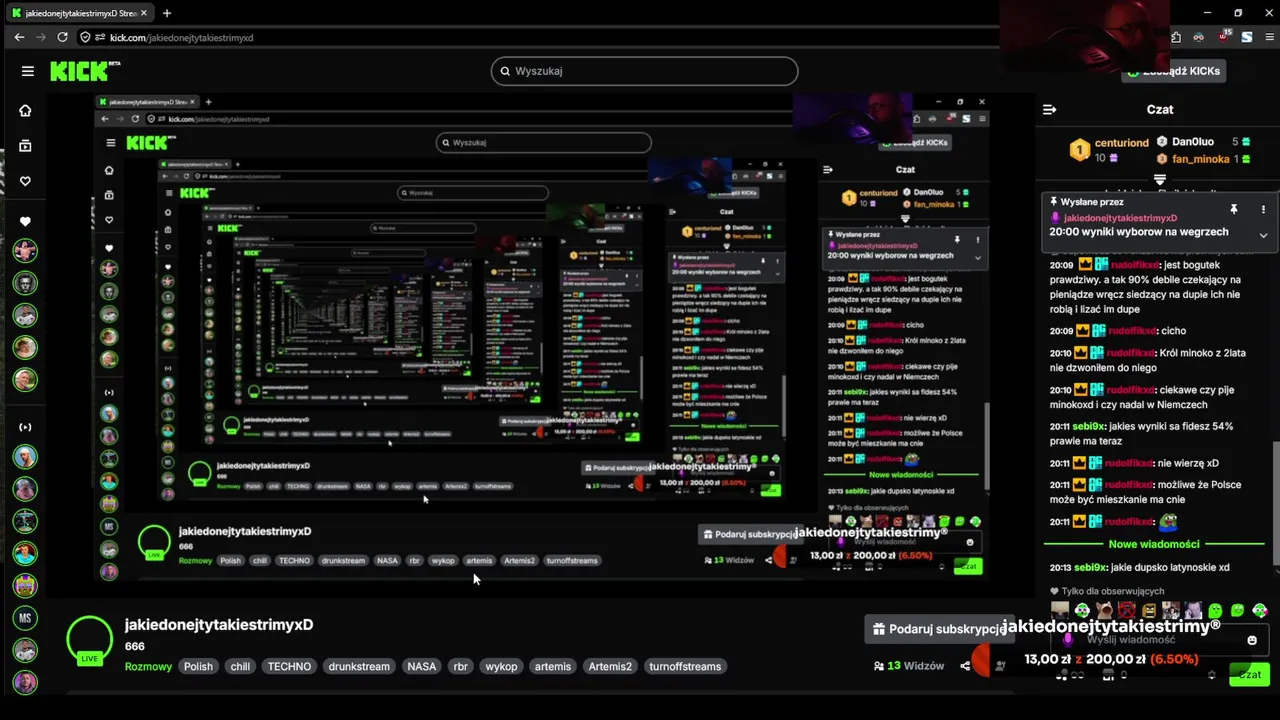Click the 13 Widzów viewer count
This screenshot has height=720, width=1280.
909,666
